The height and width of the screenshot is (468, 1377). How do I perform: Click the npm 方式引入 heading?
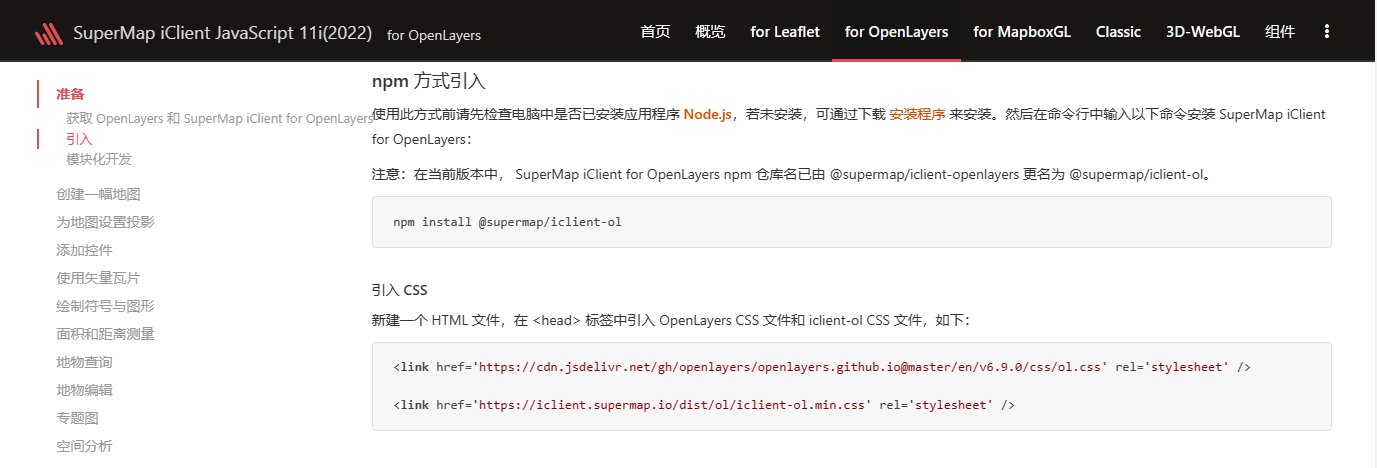click(x=429, y=81)
